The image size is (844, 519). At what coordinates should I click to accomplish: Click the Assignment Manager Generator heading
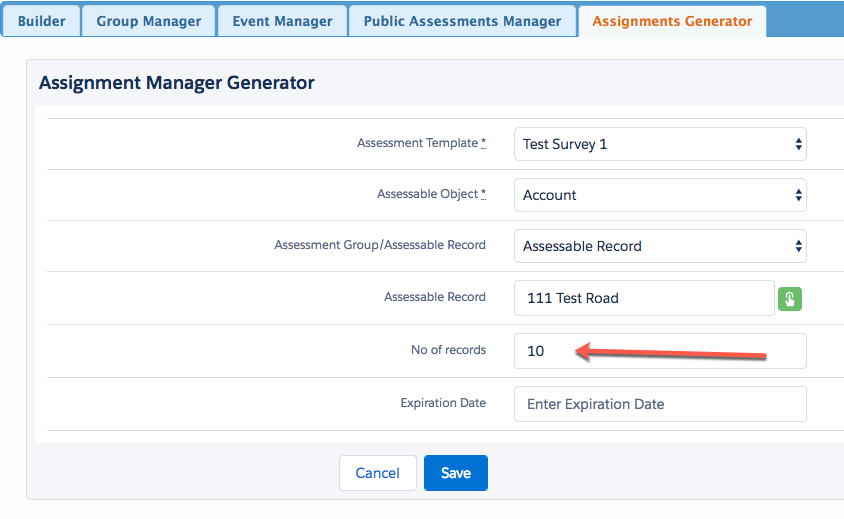pyautogui.click(x=177, y=82)
